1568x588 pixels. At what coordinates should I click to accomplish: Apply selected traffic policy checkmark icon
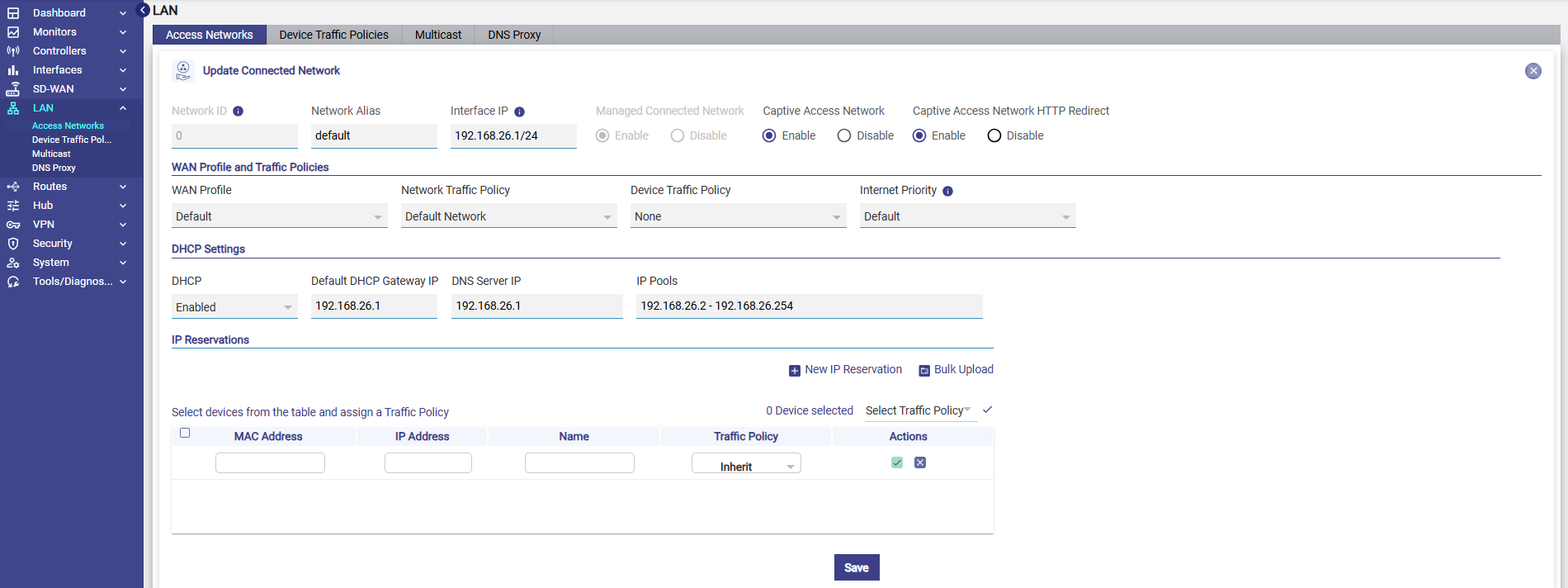pos(987,410)
